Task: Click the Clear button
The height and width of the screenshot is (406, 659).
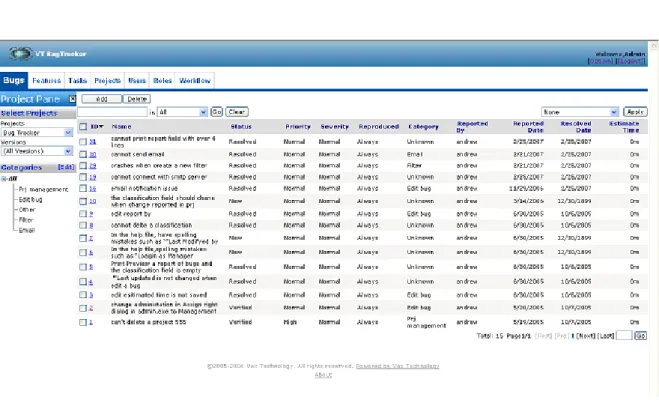Action: pyautogui.click(x=237, y=112)
